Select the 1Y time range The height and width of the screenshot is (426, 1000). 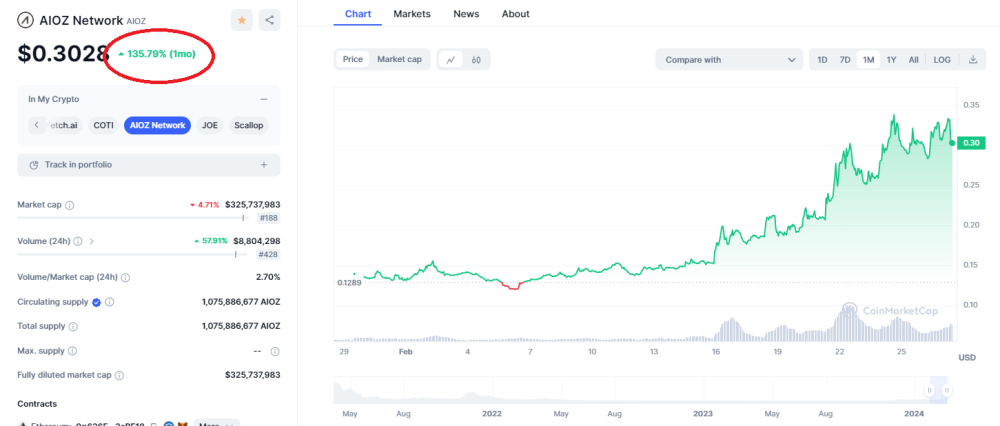click(x=891, y=60)
